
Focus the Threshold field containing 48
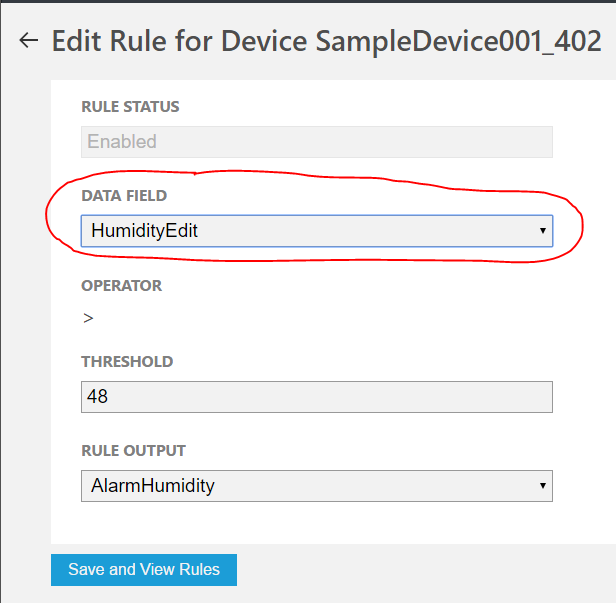pyautogui.click(x=316, y=397)
